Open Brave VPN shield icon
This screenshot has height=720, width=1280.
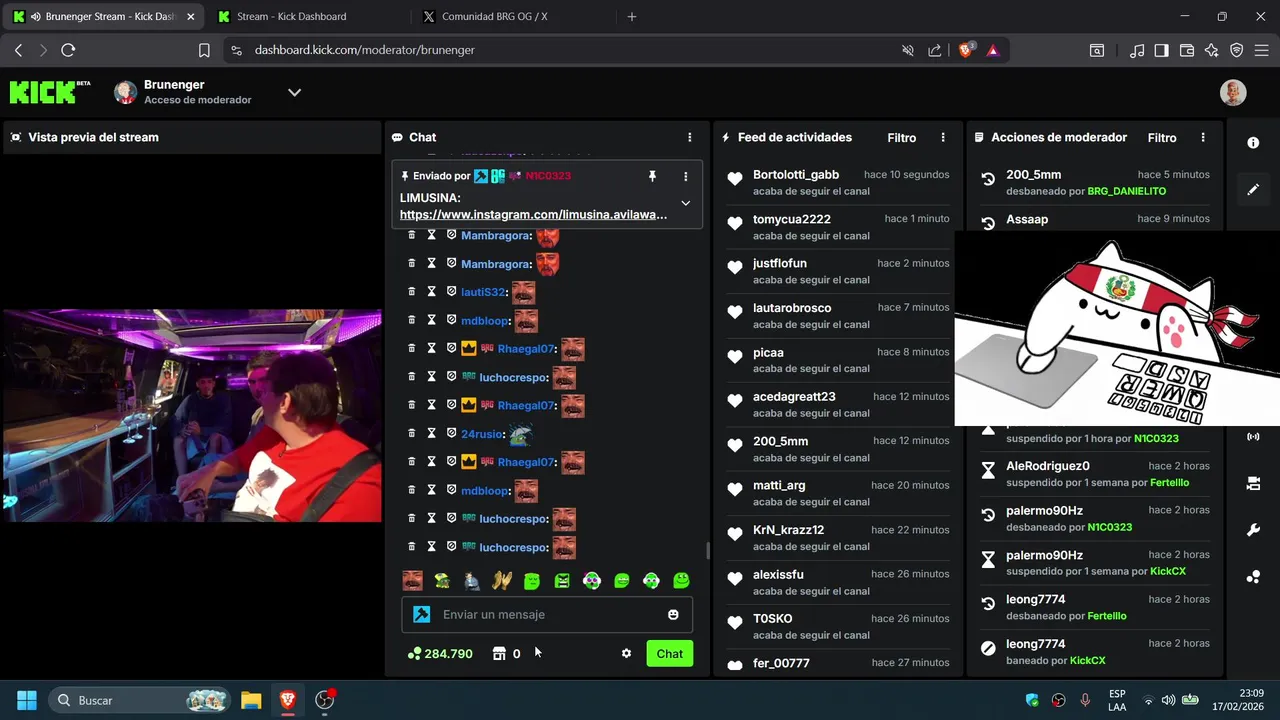coord(1237,50)
